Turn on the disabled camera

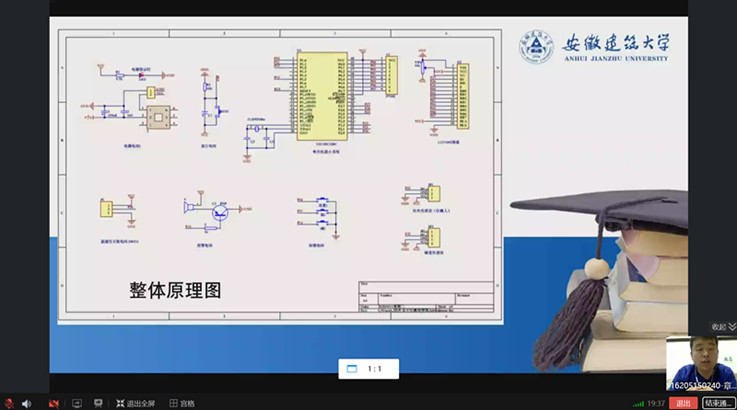[x=53, y=403]
